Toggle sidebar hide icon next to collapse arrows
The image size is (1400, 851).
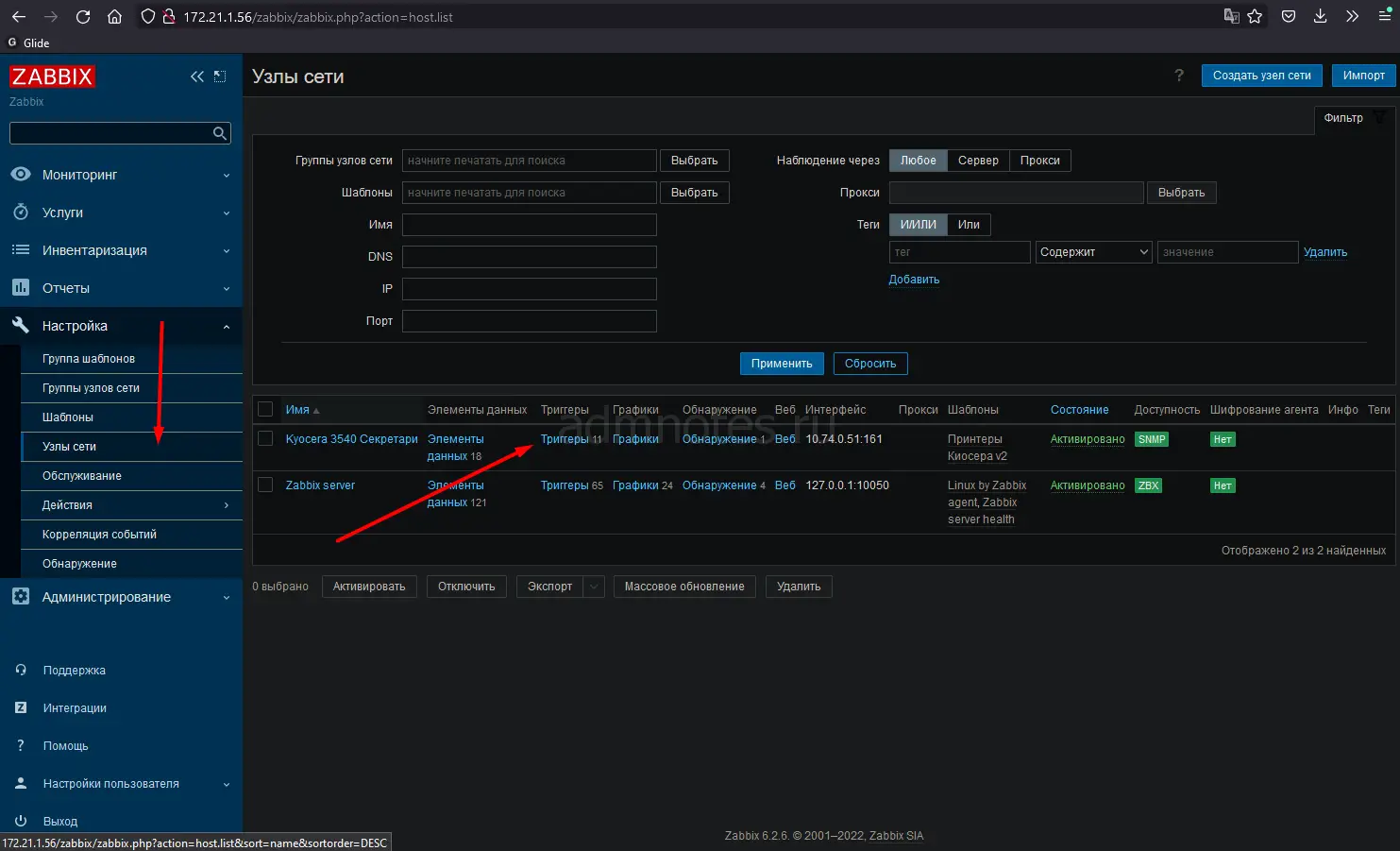pyautogui.click(x=220, y=77)
